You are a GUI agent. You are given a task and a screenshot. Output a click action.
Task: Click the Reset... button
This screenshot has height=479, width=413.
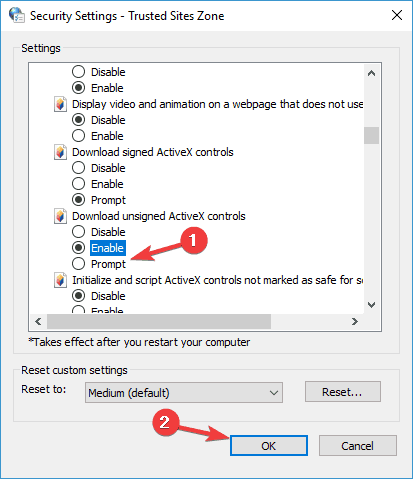[343, 392]
